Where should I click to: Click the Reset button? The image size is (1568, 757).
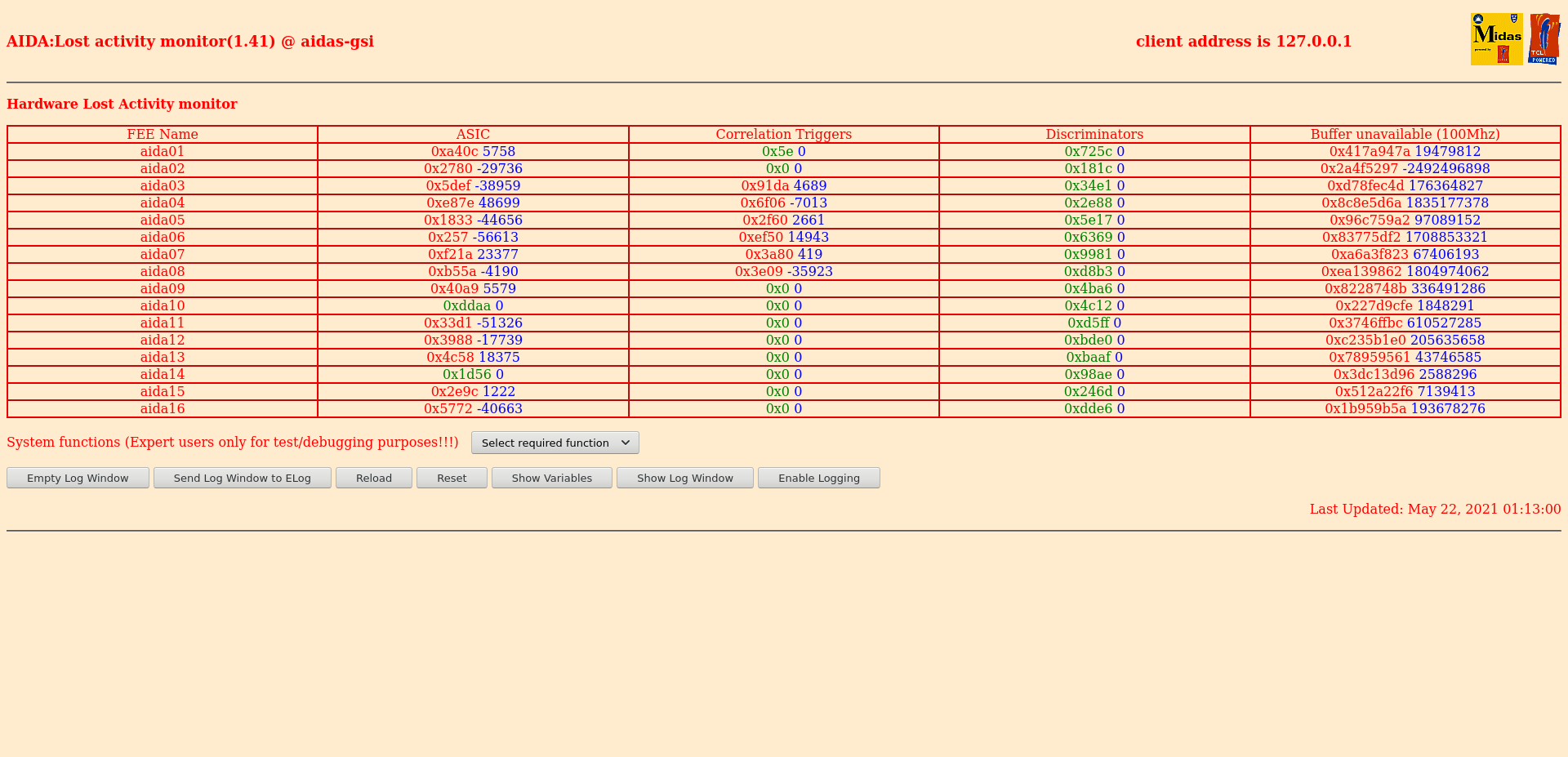452,478
